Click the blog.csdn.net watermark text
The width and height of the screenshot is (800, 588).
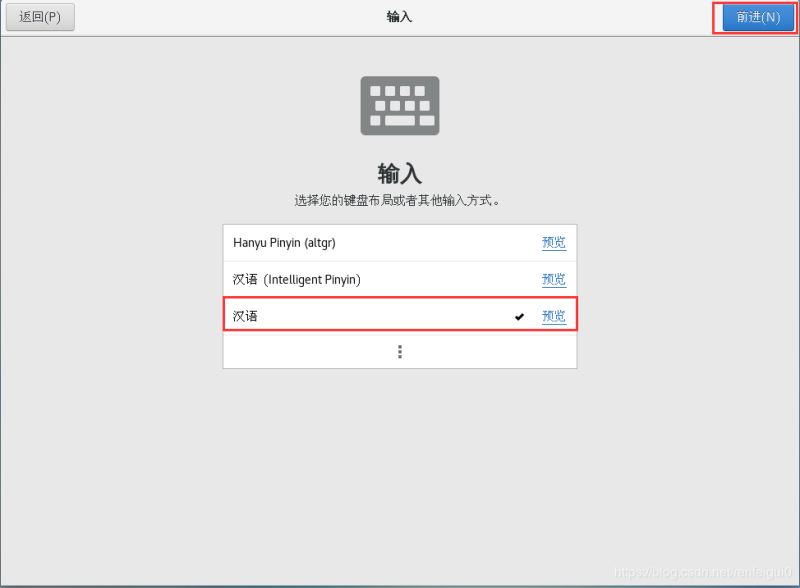[x=703, y=573]
